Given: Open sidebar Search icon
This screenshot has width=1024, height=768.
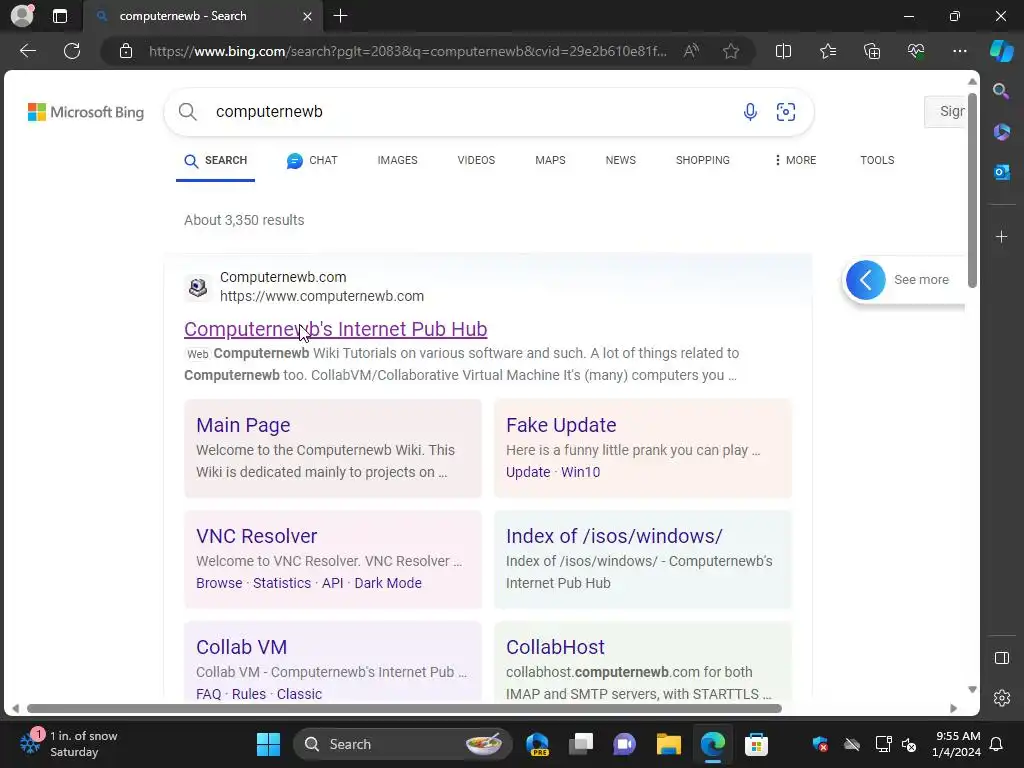Looking at the screenshot, I should (x=1001, y=91).
